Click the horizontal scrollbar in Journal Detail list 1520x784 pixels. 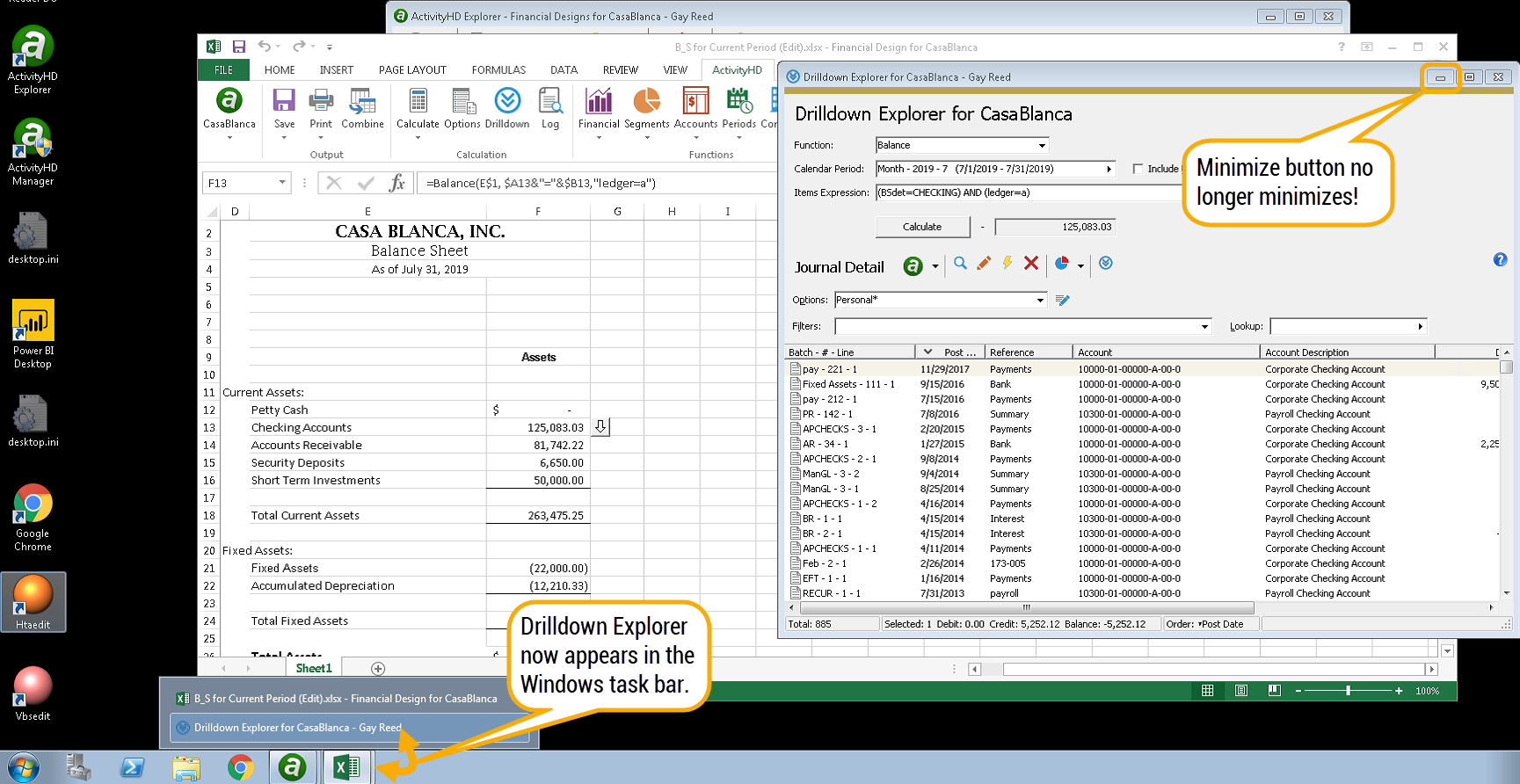[1025, 607]
